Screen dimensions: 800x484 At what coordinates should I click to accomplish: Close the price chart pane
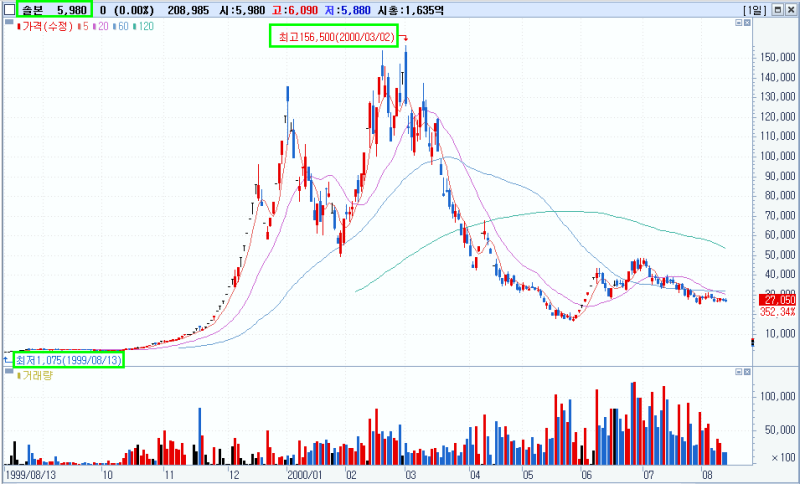point(747,22)
